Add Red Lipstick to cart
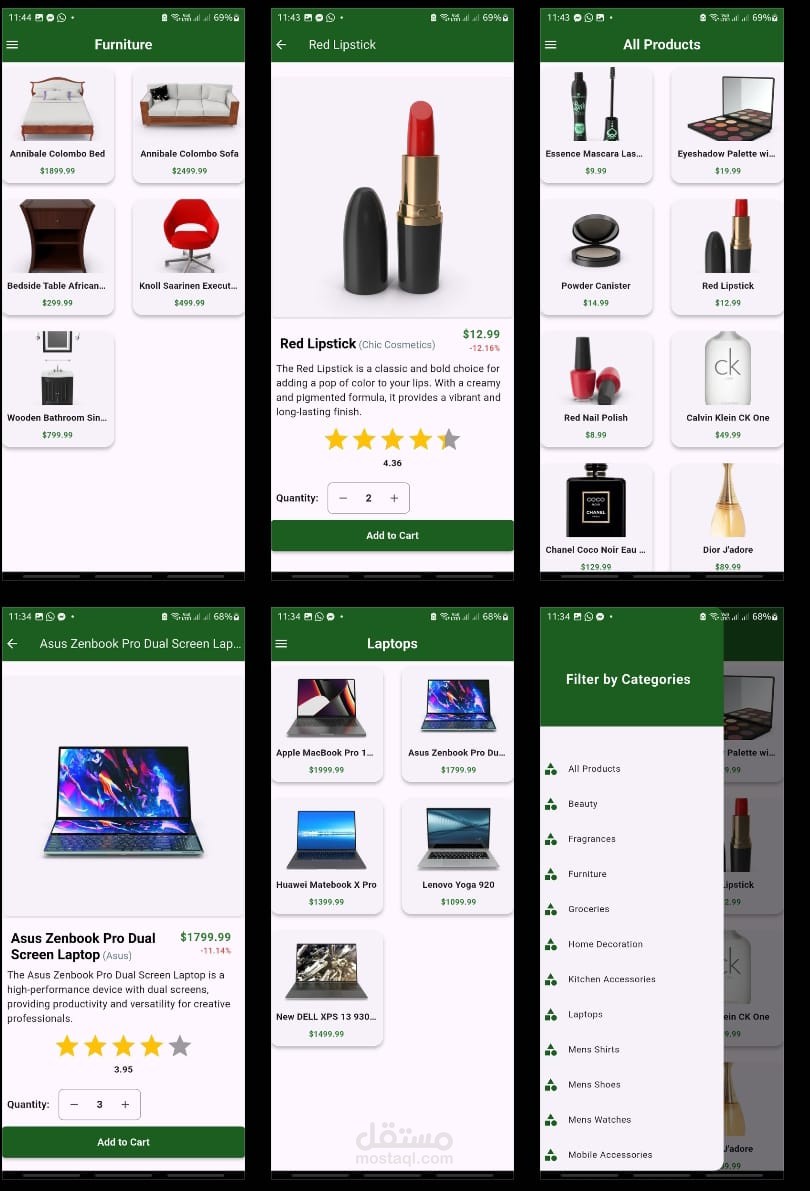Viewport: 810px width, 1191px height. pos(392,535)
